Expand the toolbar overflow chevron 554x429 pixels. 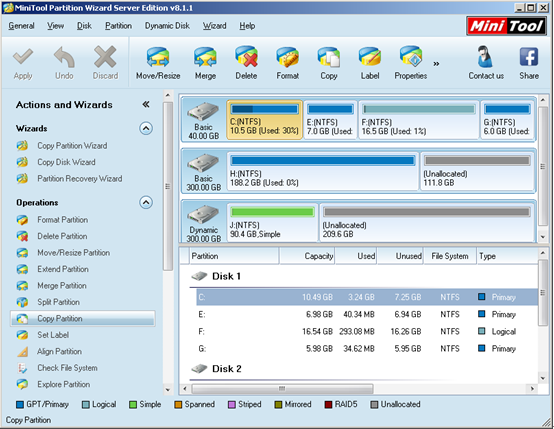436,64
